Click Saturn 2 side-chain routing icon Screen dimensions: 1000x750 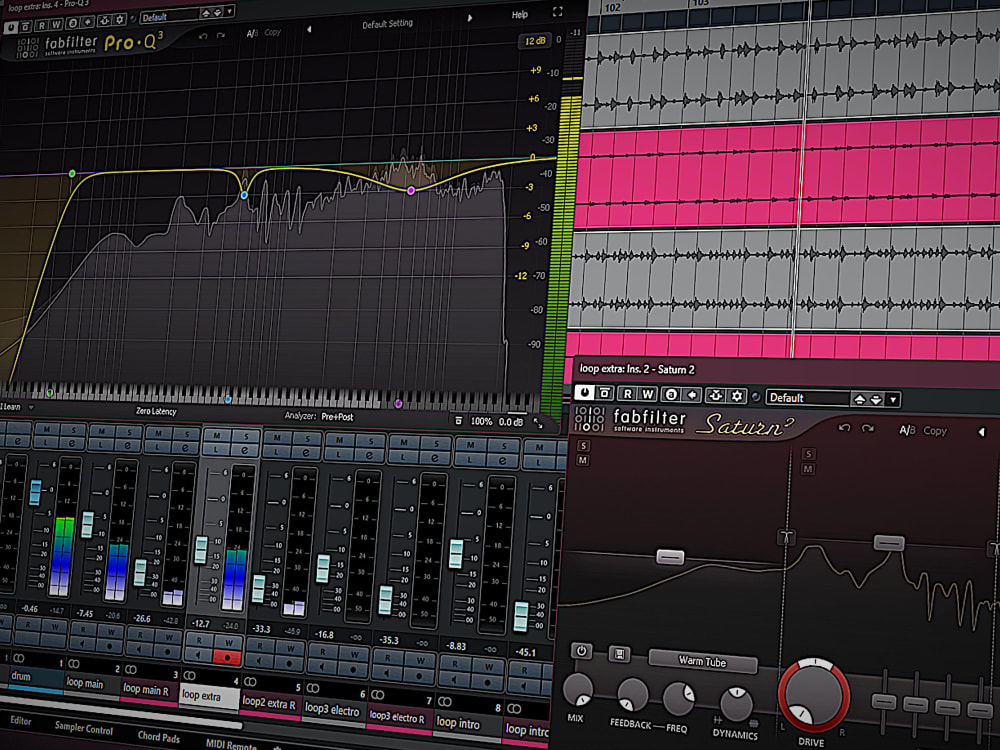pyautogui.click(x=716, y=395)
